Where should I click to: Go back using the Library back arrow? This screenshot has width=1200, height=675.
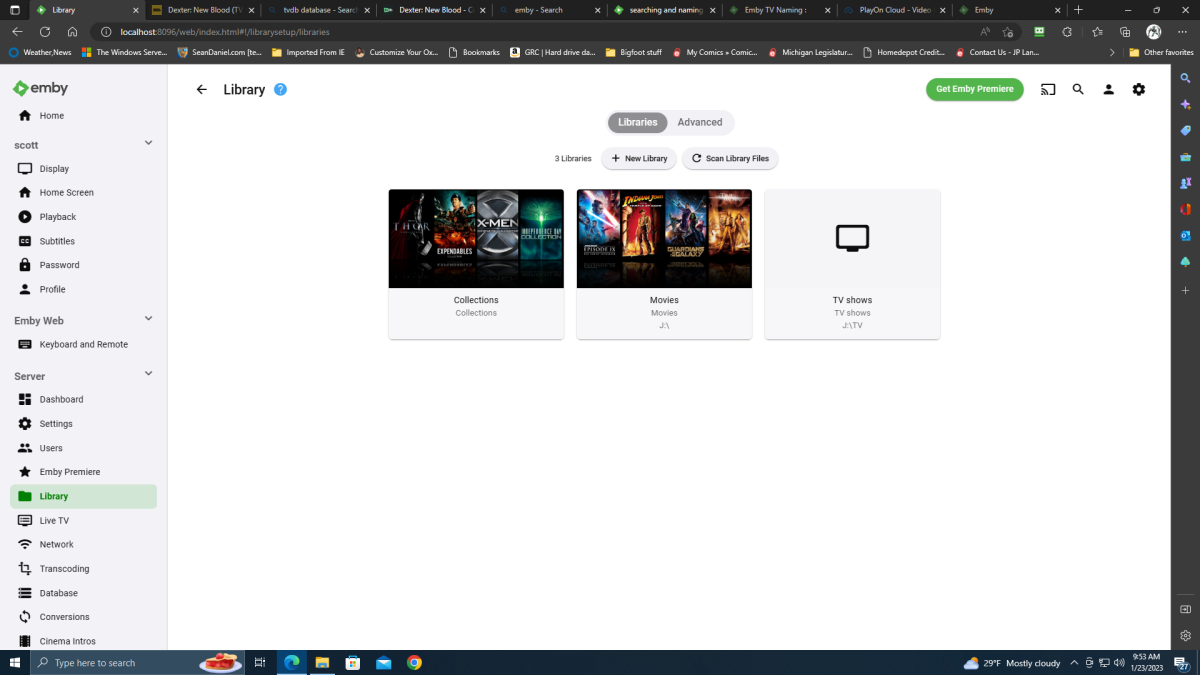pos(202,89)
